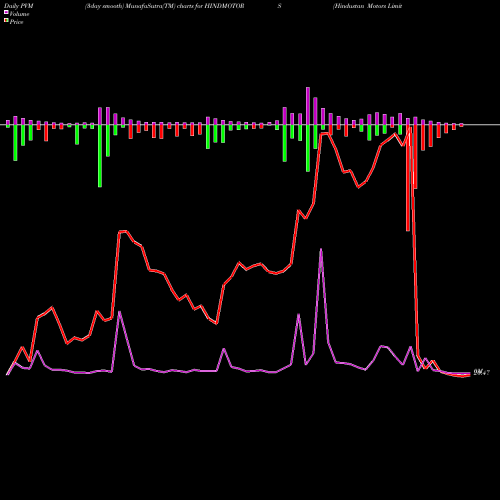This screenshot has height=500, width=500.
Task: Click the highest peak of the magenta volume line
Action: [x=321, y=249]
